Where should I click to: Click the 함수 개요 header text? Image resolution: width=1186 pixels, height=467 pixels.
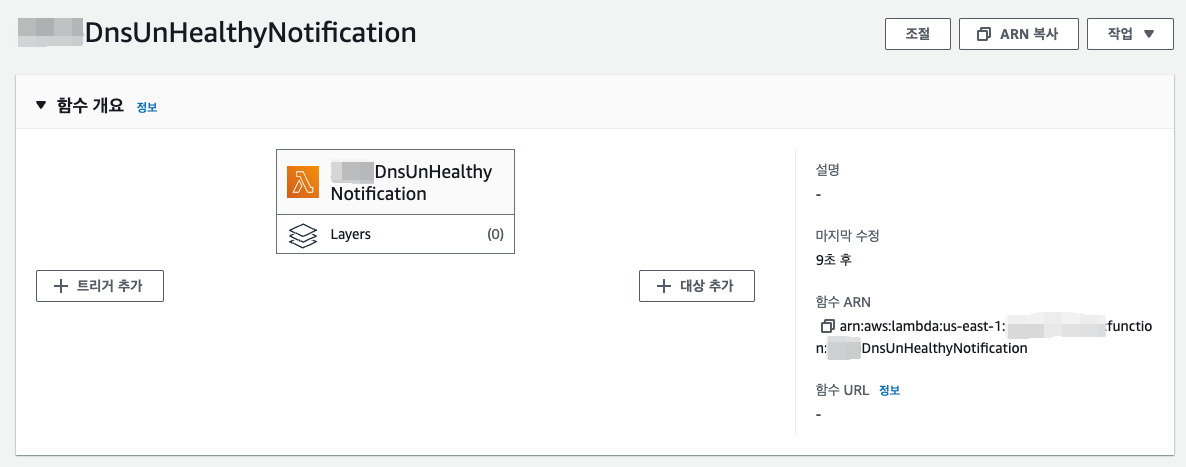pyautogui.click(x=87, y=105)
